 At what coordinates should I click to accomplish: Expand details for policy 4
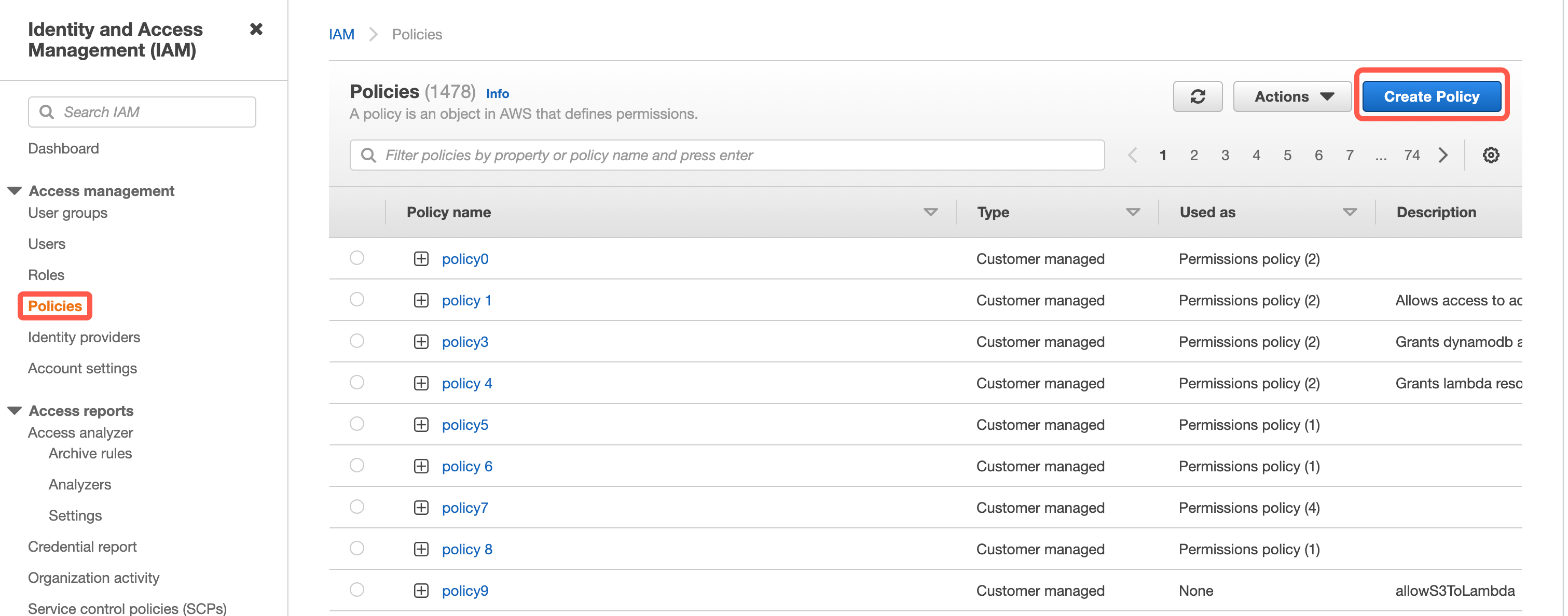point(421,383)
